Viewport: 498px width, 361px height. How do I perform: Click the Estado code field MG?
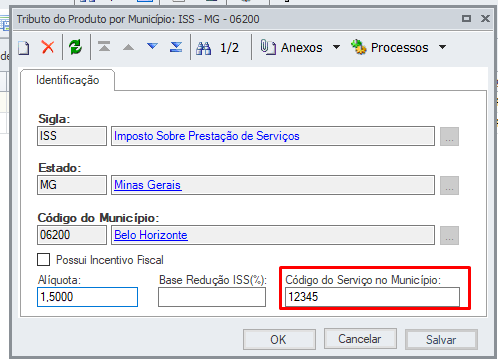tap(72, 185)
